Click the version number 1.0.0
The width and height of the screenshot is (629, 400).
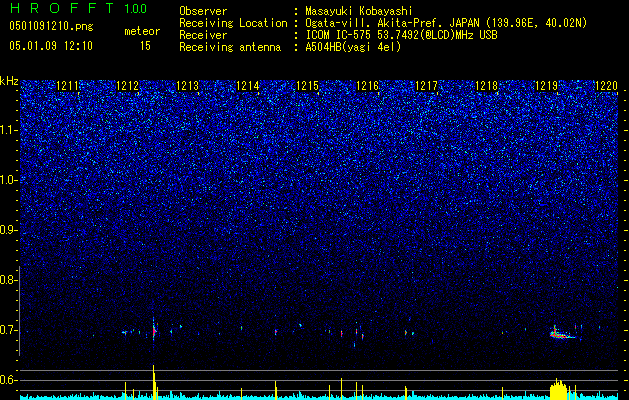(x=136, y=9)
